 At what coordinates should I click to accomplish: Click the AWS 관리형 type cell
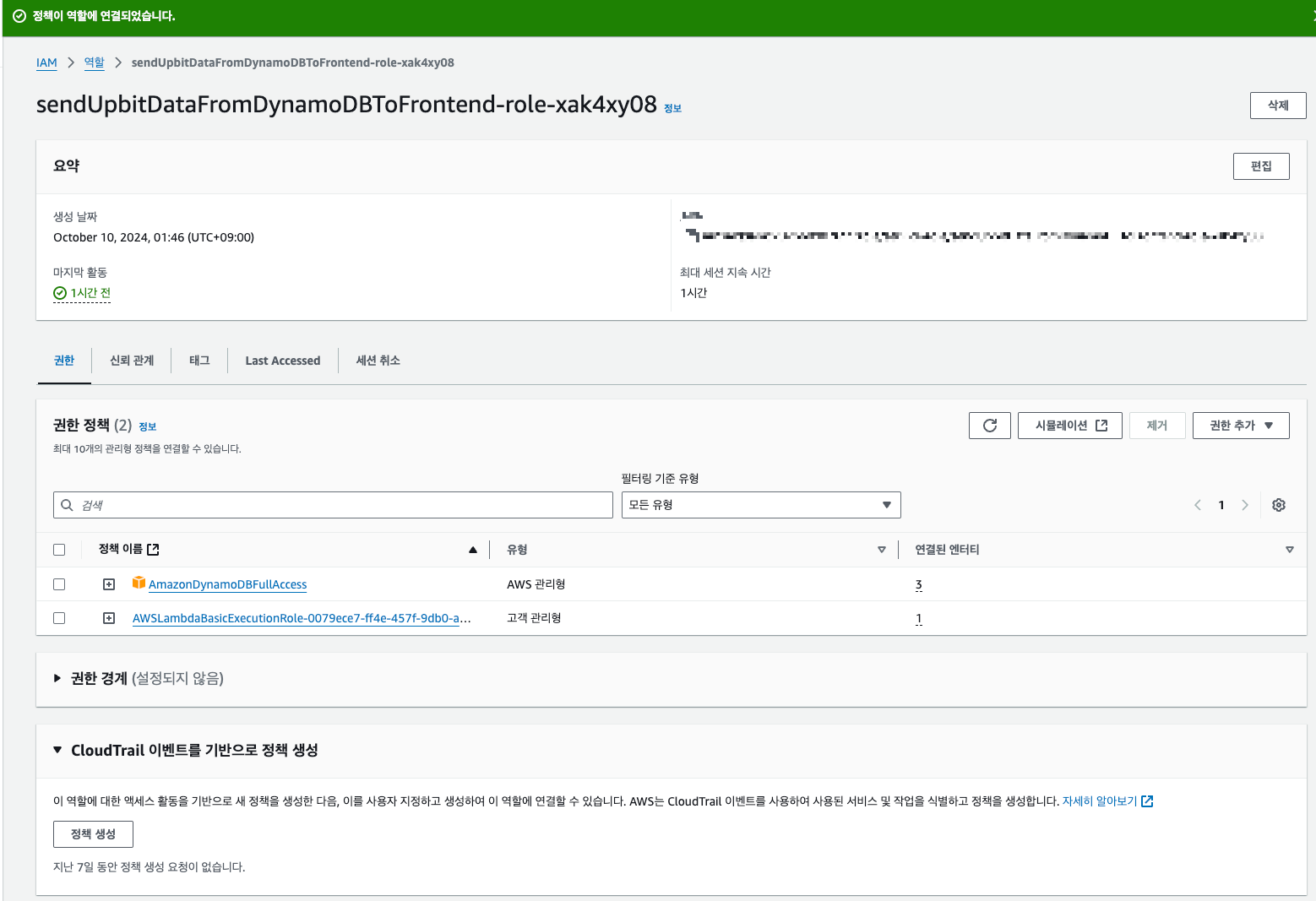tap(536, 584)
